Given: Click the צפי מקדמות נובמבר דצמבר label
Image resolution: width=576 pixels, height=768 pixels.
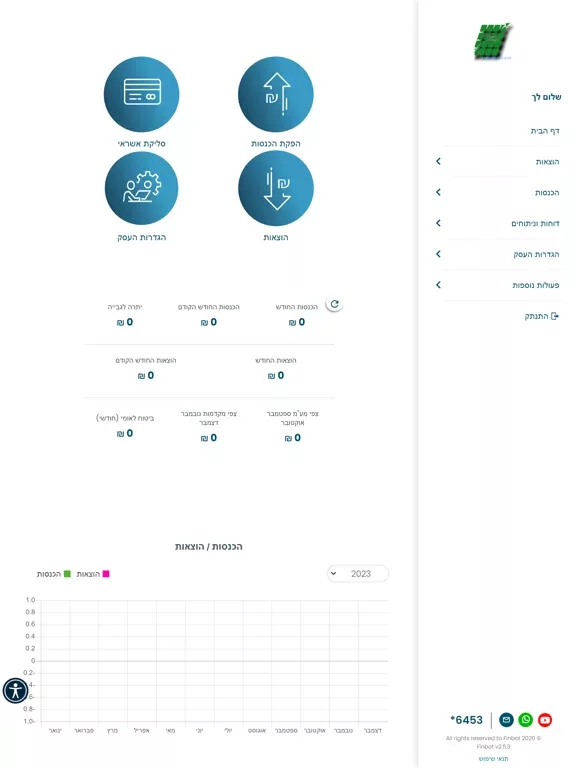Looking at the screenshot, I should click(209, 418).
